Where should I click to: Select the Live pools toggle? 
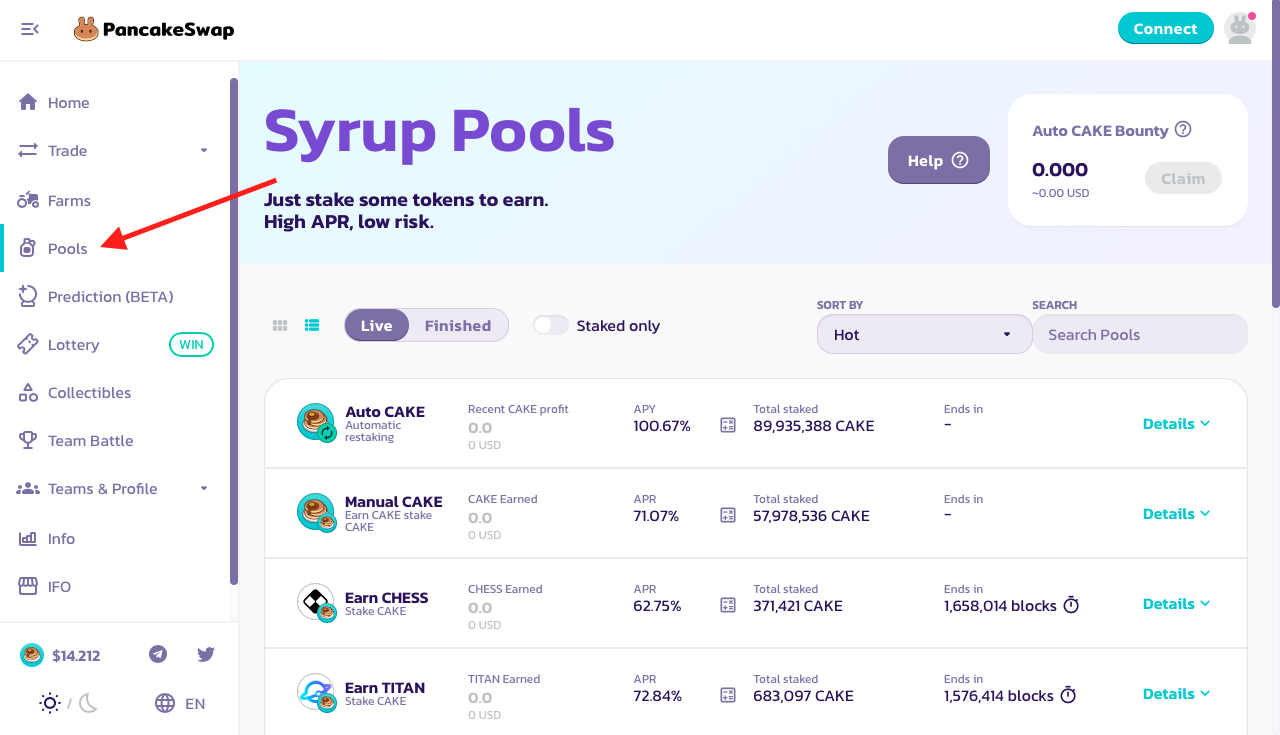click(x=376, y=325)
